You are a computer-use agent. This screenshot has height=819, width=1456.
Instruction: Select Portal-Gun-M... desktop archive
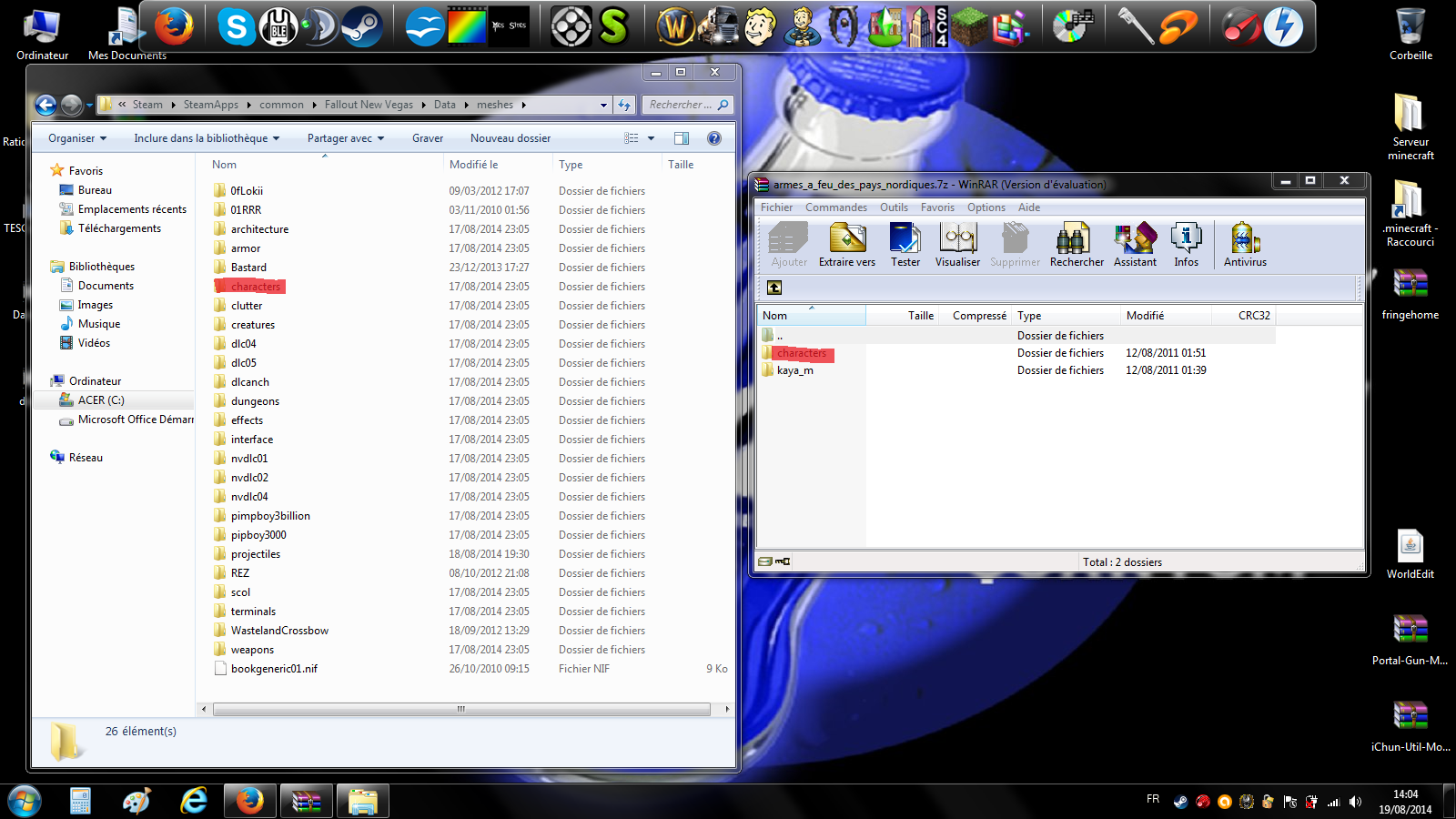(x=1410, y=640)
